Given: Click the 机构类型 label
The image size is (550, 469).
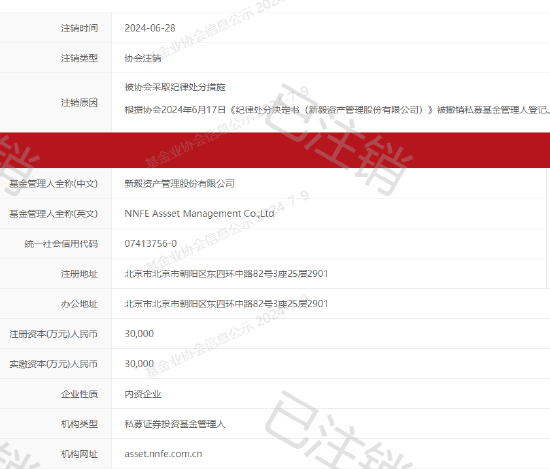Looking at the screenshot, I should pos(79,424).
